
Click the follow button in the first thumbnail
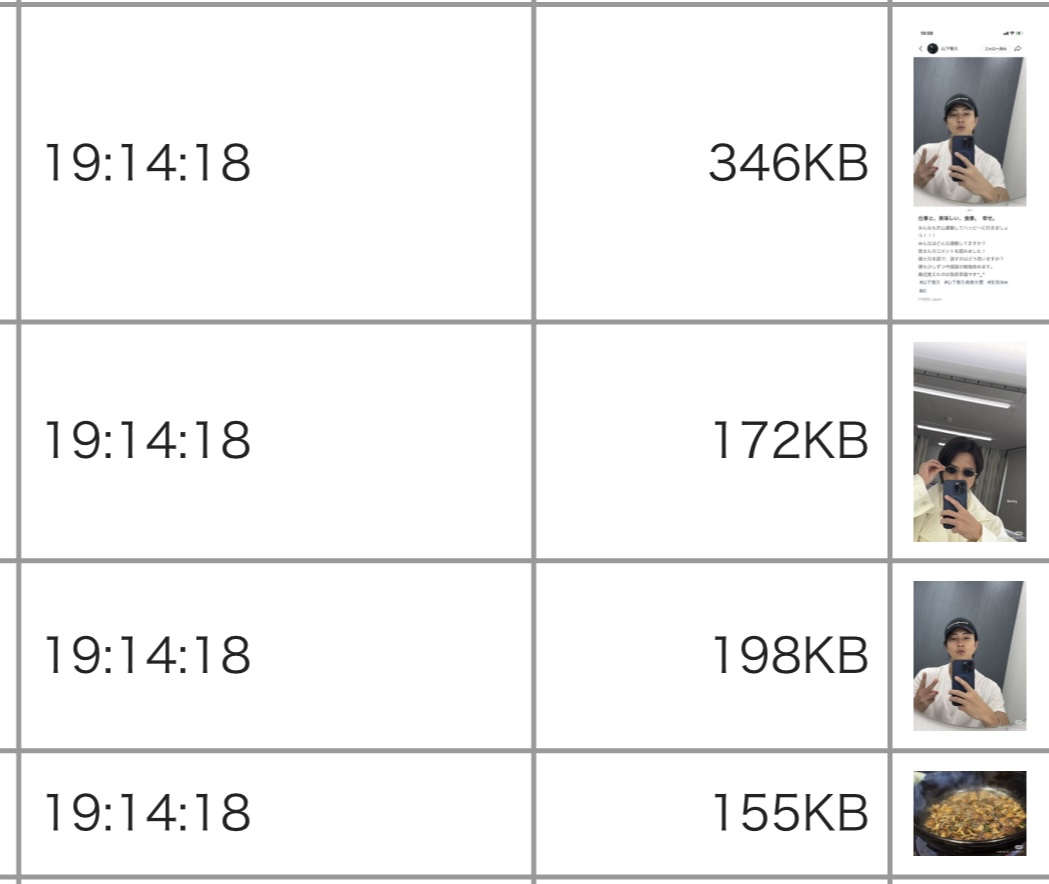coord(995,49)
